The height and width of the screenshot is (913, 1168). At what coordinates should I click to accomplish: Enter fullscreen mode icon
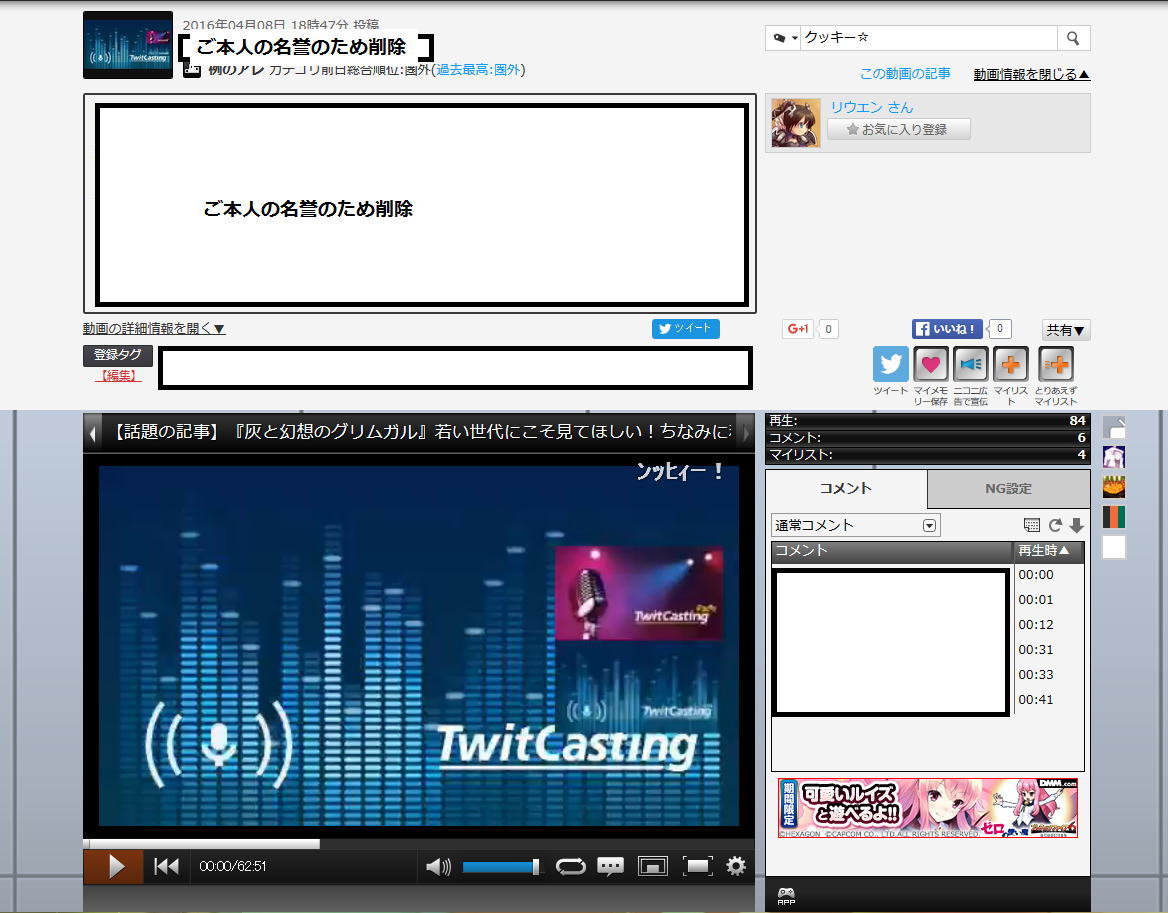click(x=697, y=867)
